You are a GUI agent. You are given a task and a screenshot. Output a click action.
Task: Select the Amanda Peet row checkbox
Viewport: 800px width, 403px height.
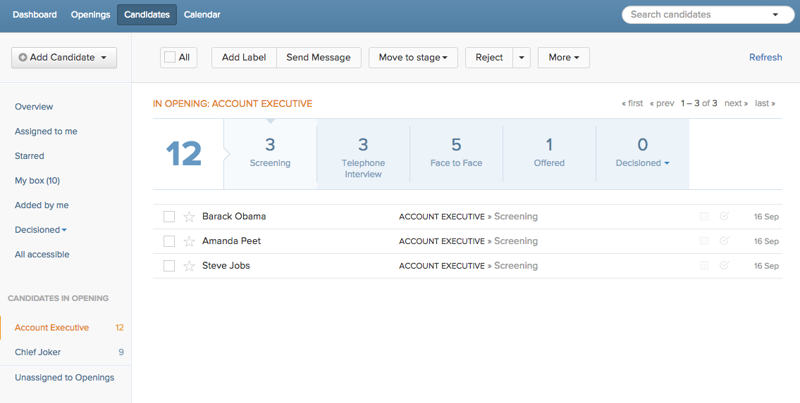pos(169,241)
